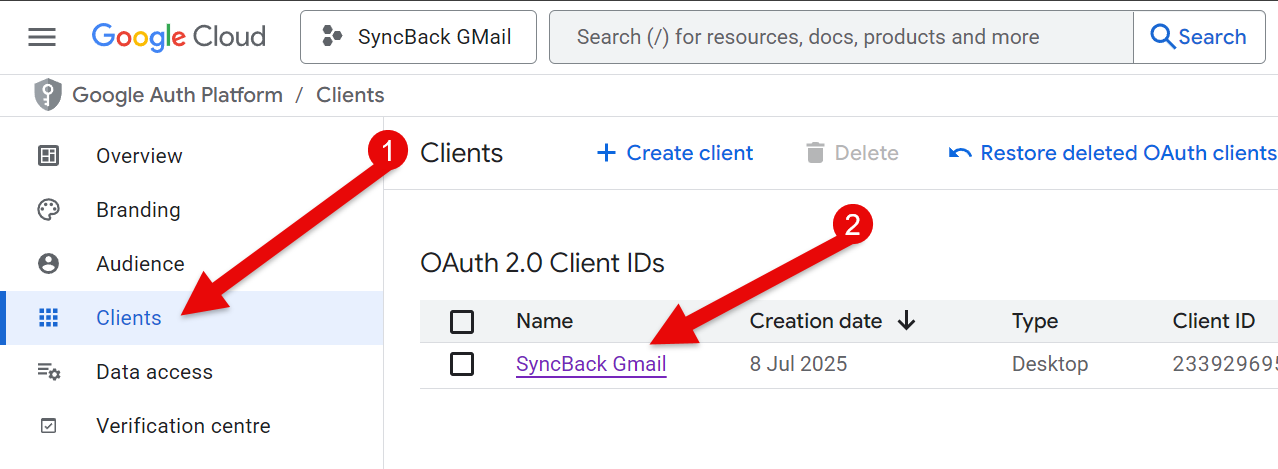This screenshot has width=1278, height=469.
Task: Open the SyncBack Gmail client link
Action: 591,364
